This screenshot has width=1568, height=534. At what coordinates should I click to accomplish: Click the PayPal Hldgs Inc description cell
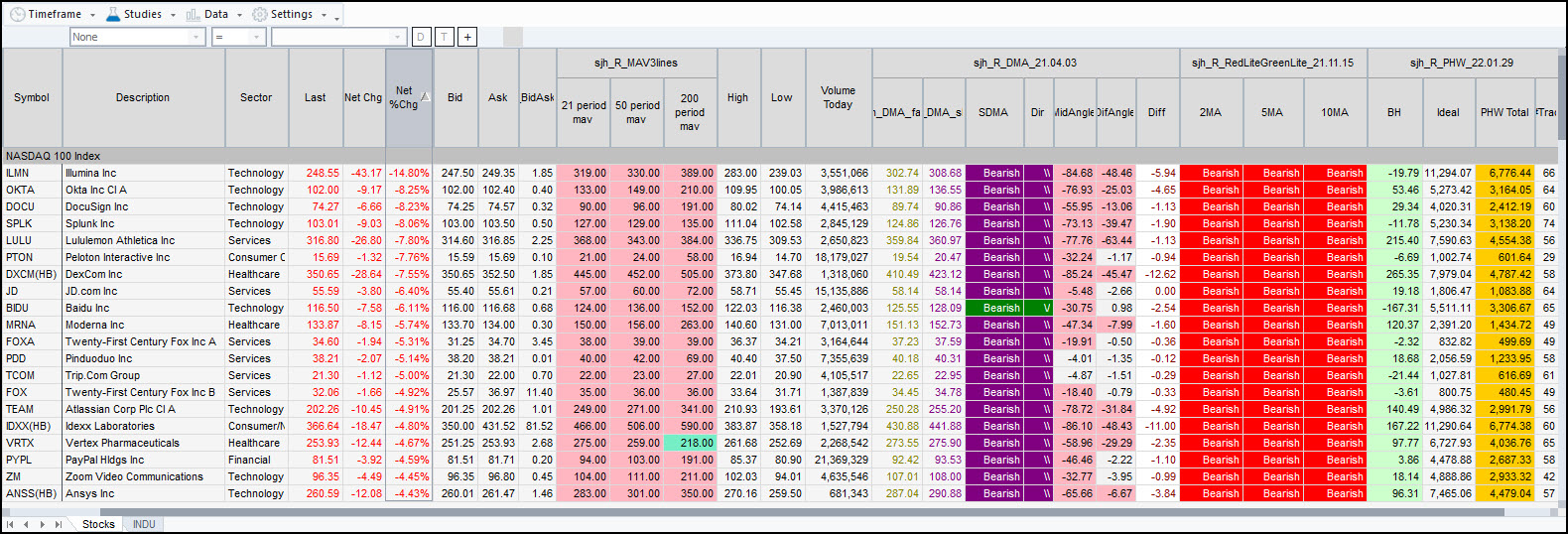[143, 460]
